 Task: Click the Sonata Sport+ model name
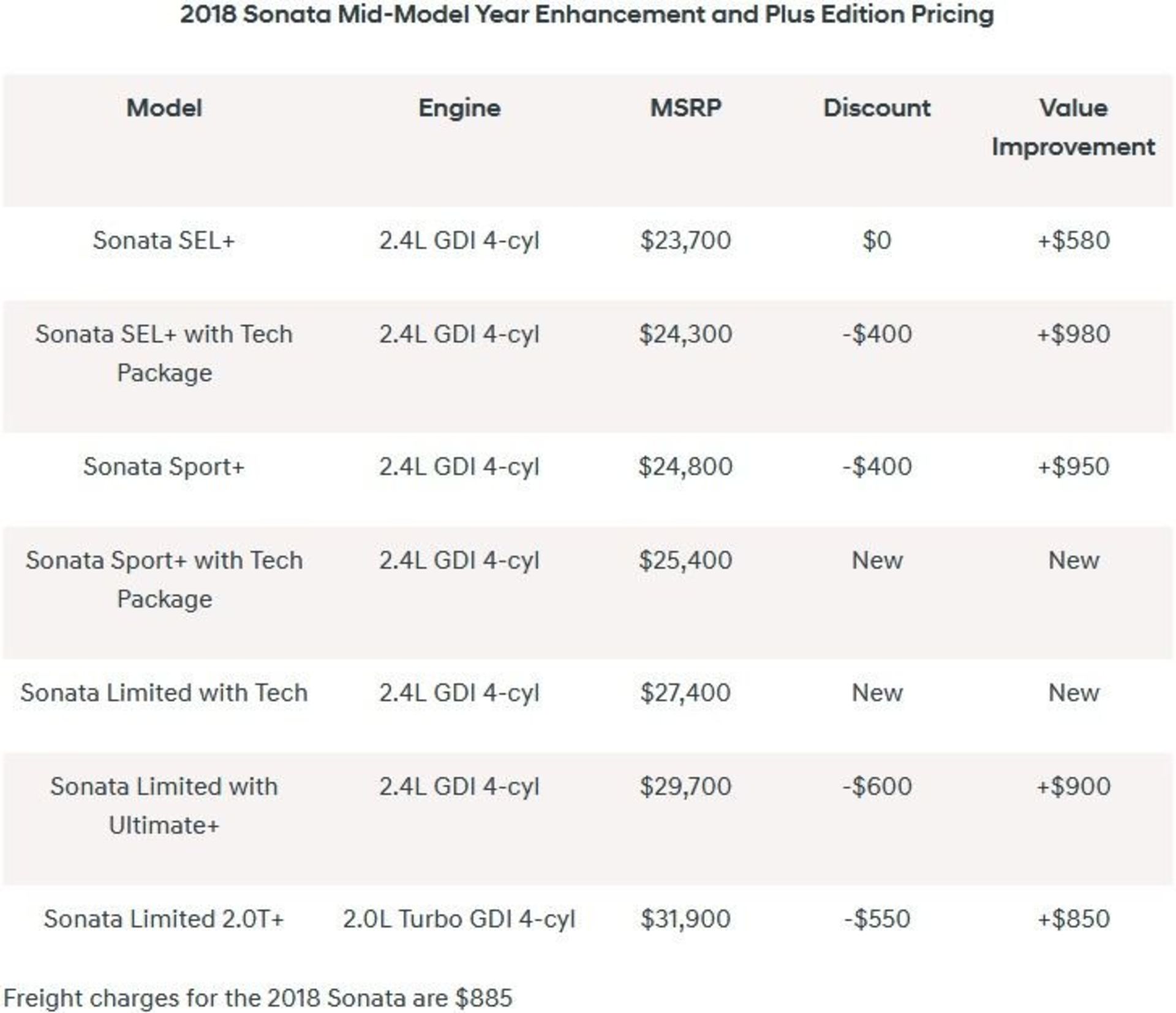[x=164, y=467]
